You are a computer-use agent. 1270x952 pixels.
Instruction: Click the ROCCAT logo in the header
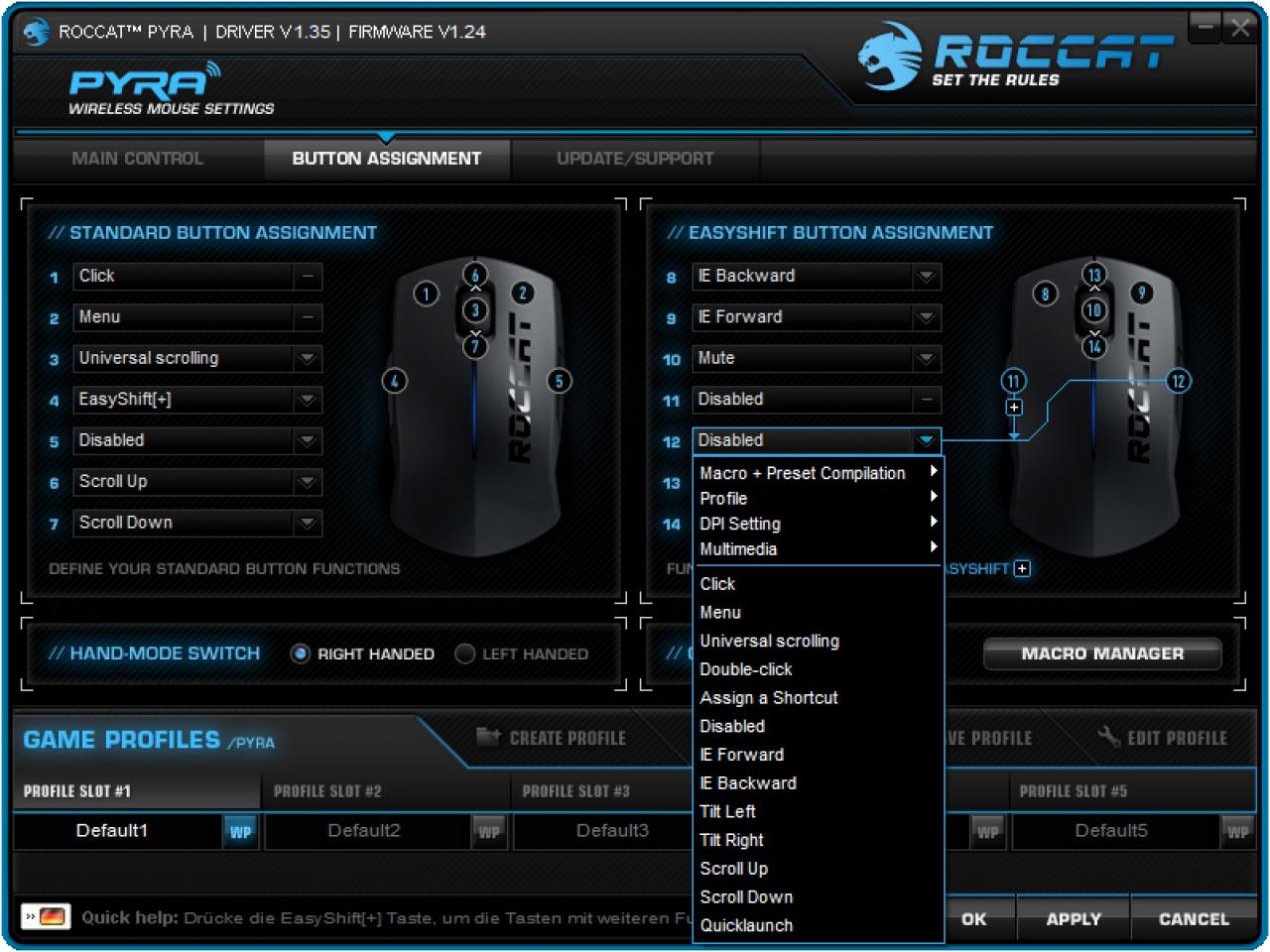pyautogui.click(x=1015, y=56)
